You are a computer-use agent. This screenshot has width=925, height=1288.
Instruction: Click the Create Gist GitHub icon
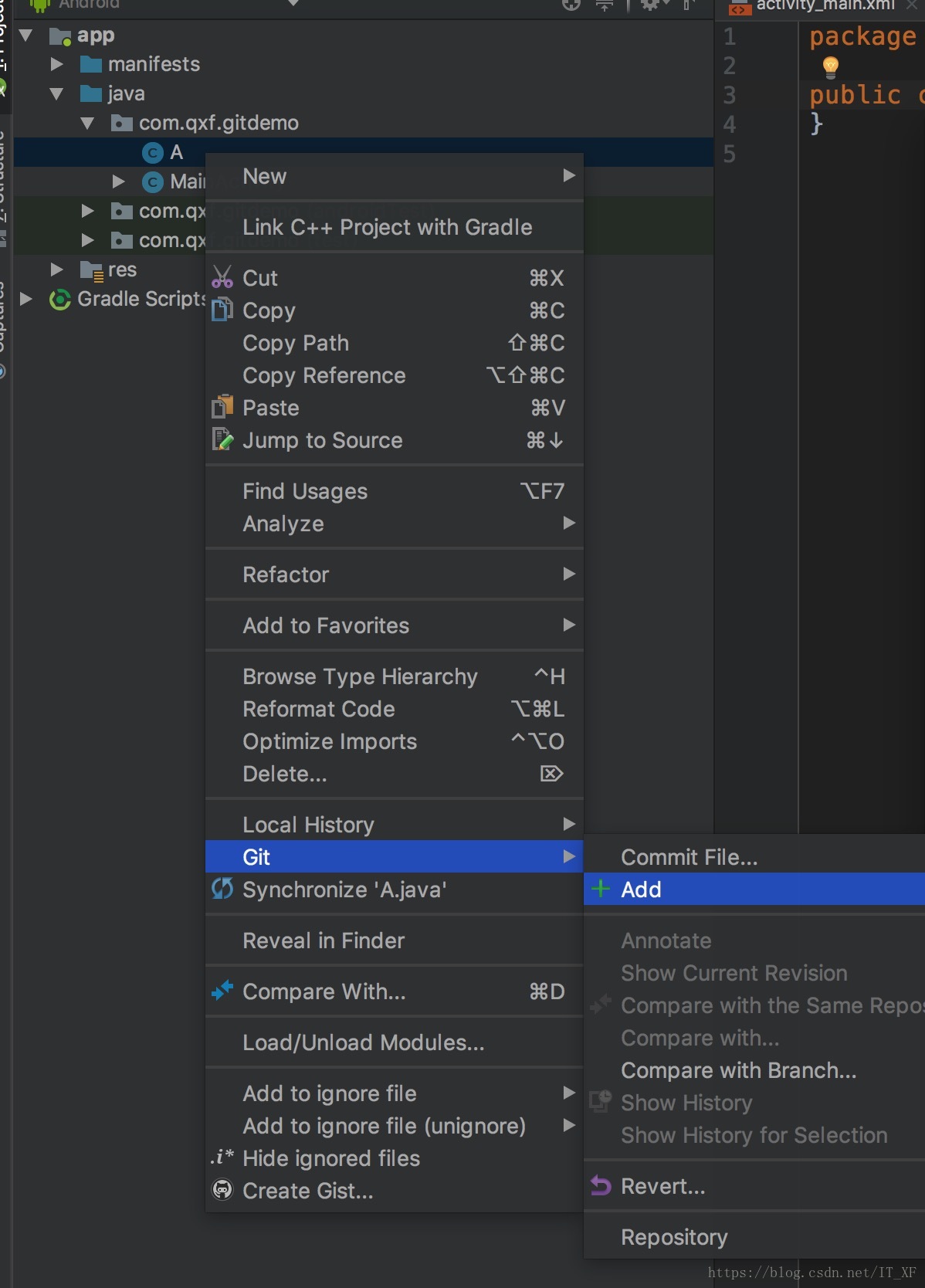click(x=222, y=1190)
